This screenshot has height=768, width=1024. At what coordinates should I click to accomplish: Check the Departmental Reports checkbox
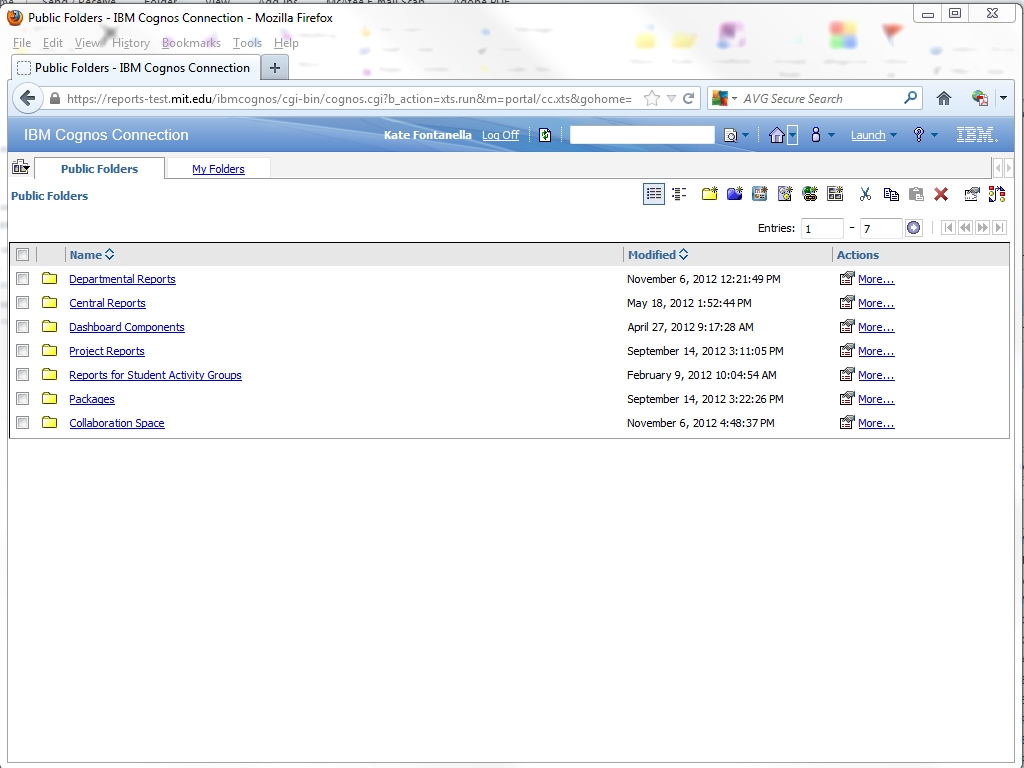coord(23,279)
